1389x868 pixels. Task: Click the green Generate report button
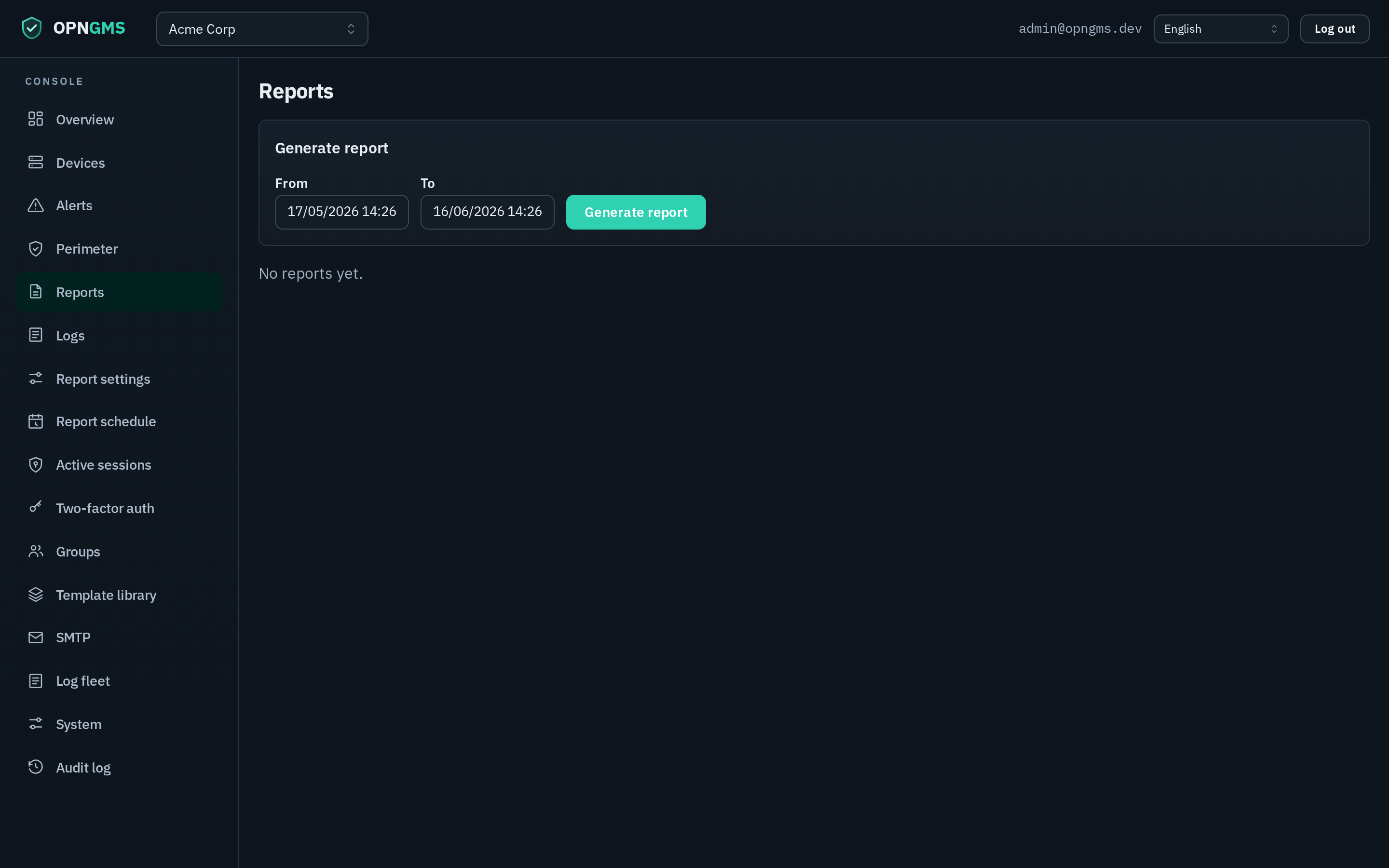tap(636, 212)
